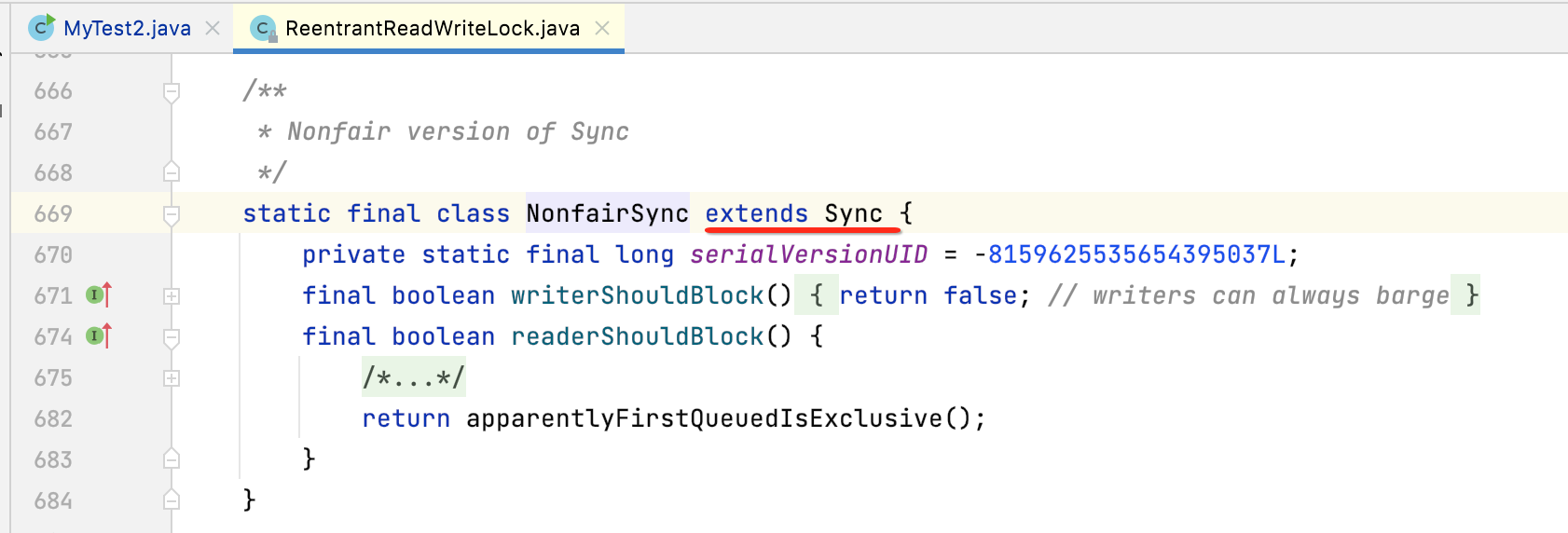Expand the folded writerShouldBlock method on line 671
Viewport: 1568px width, 533px height.
[x=172, y=296]
